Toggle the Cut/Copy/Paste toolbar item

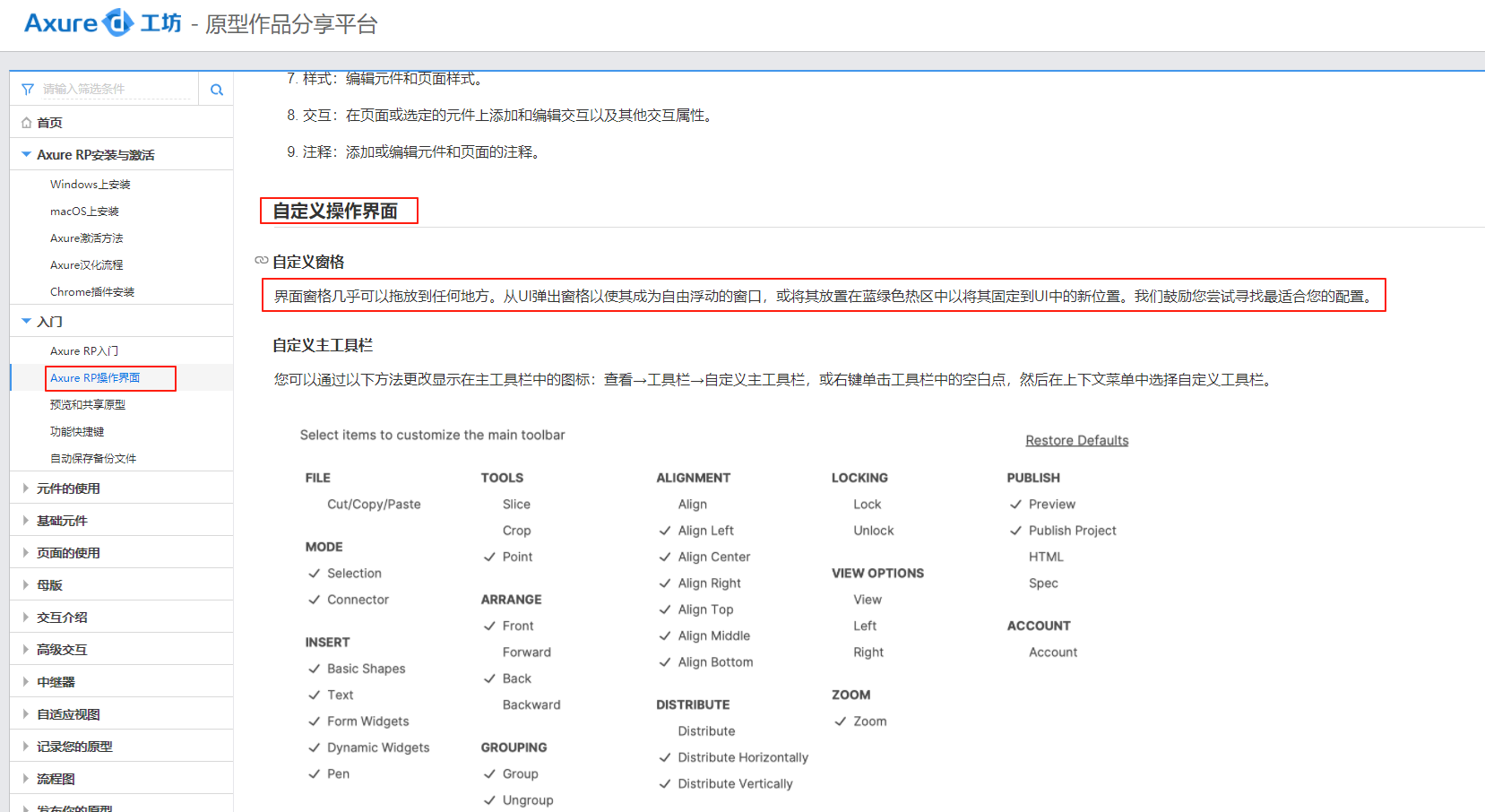click(374, 505)
